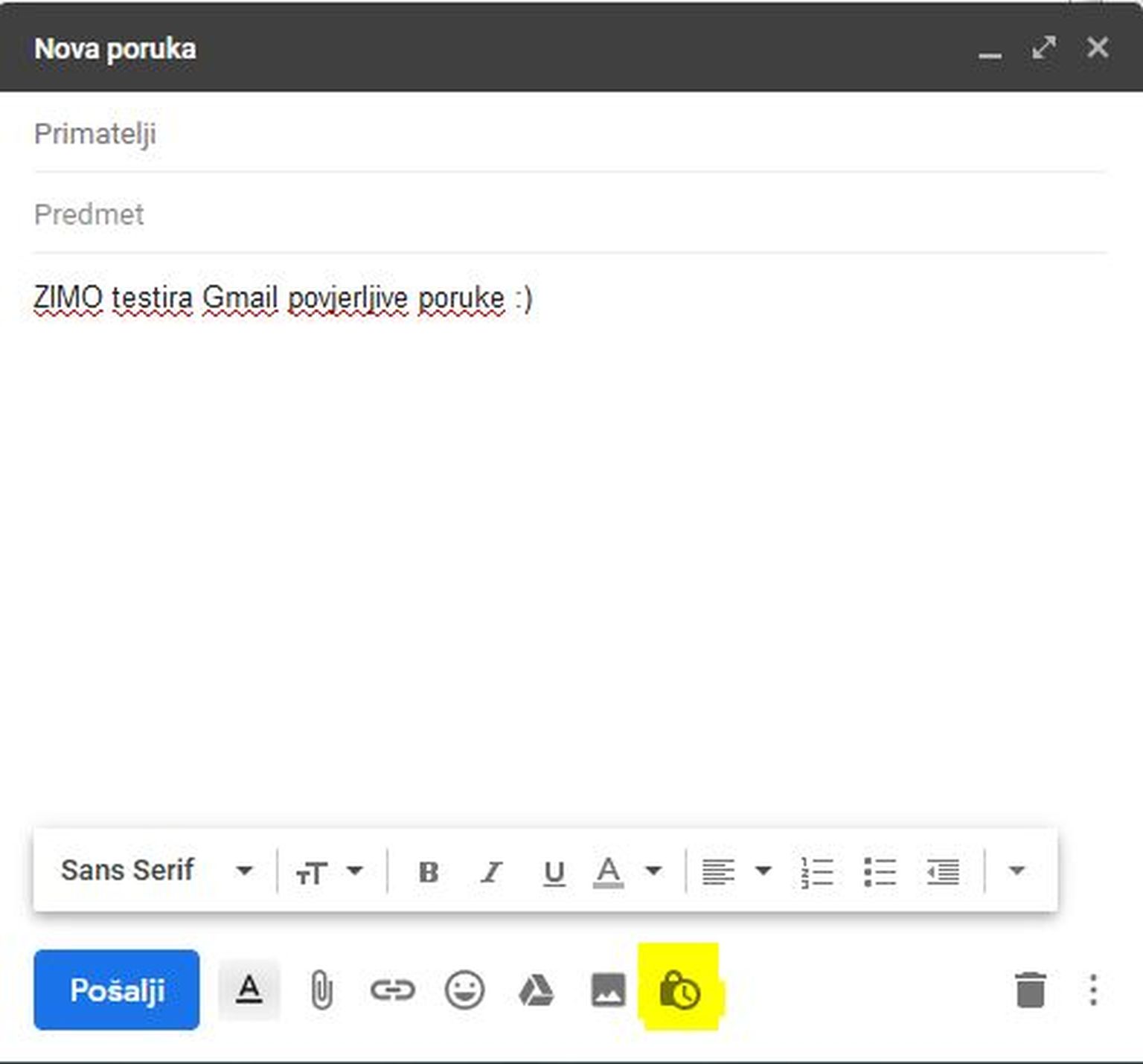Attach a file with paperclip icon
Viewport: 1143px width, 1064px height.
point(321,990)
